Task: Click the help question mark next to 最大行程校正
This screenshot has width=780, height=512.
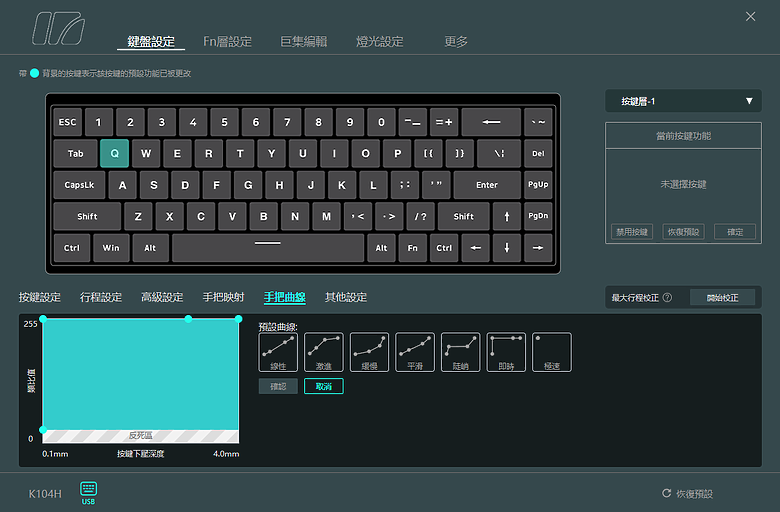Action: click(668, 297)
